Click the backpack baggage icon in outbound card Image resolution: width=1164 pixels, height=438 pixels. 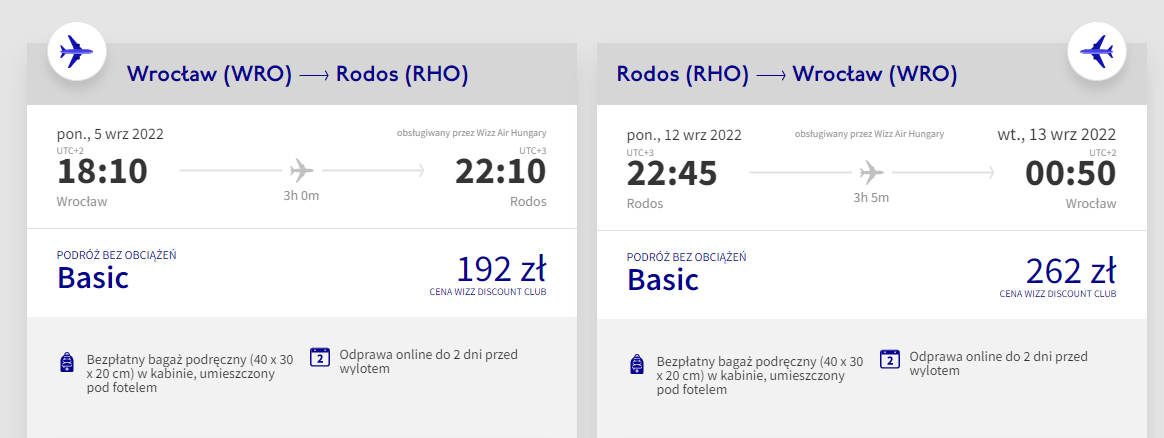click(67, 362)
